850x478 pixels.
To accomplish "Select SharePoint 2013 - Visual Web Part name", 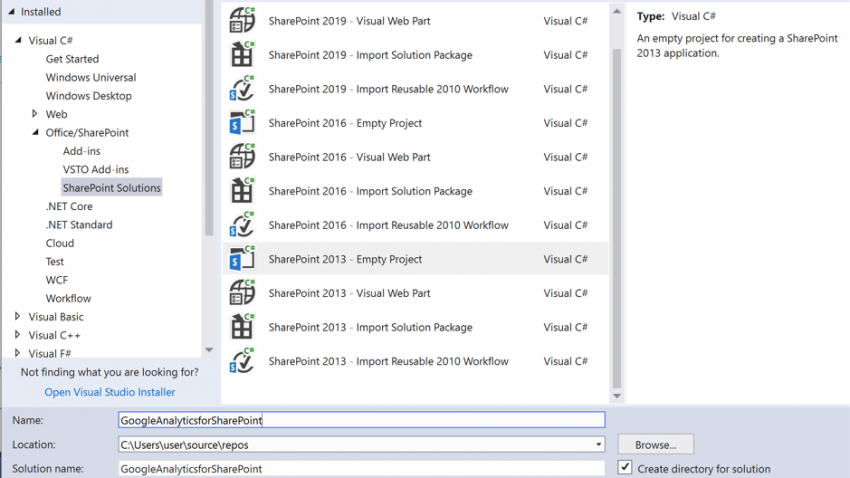I will point(349,293).
